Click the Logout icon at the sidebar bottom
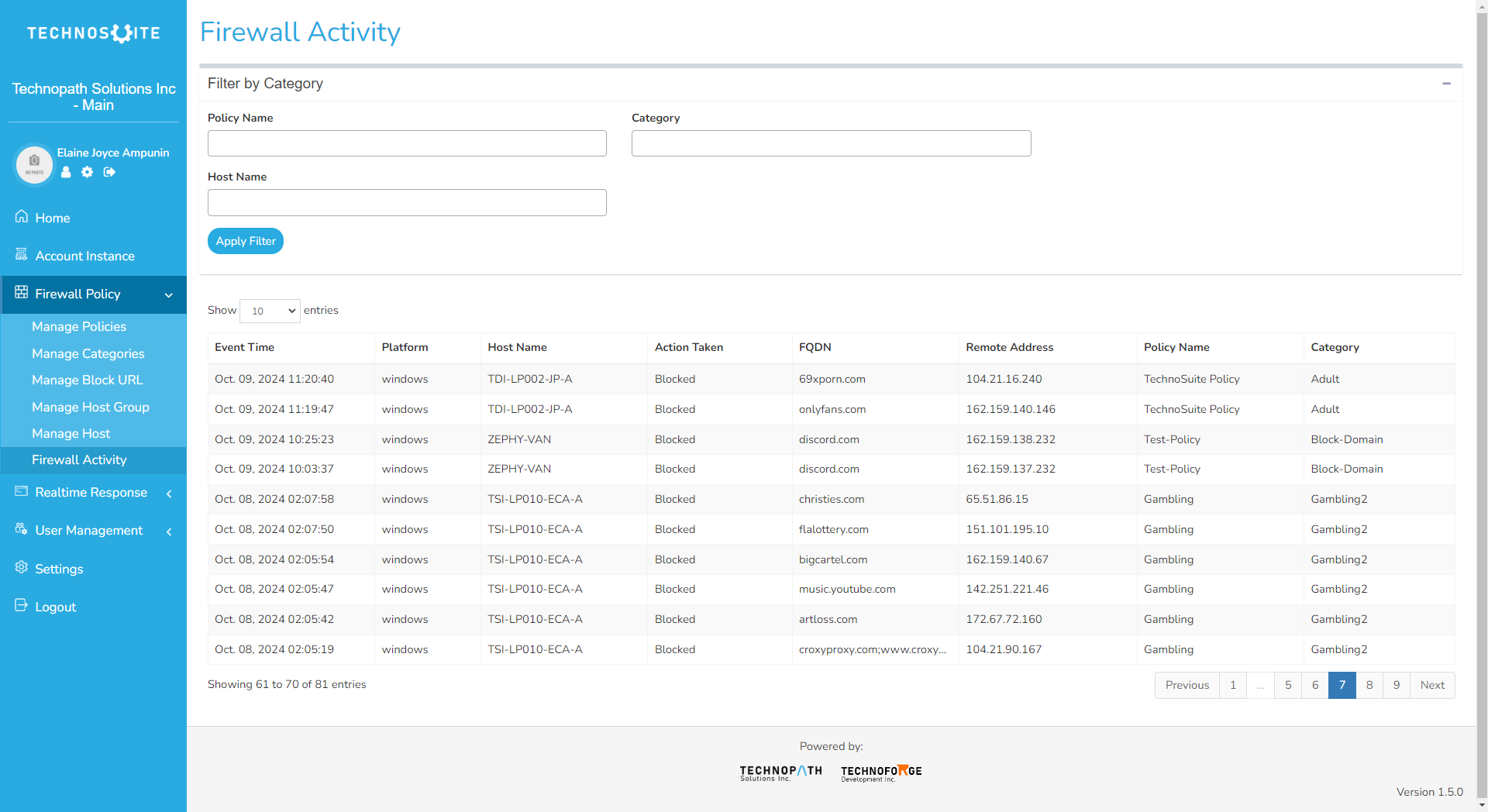This screenshot has width=1488, height=812. pyautogui.click(x=21, y=606)
